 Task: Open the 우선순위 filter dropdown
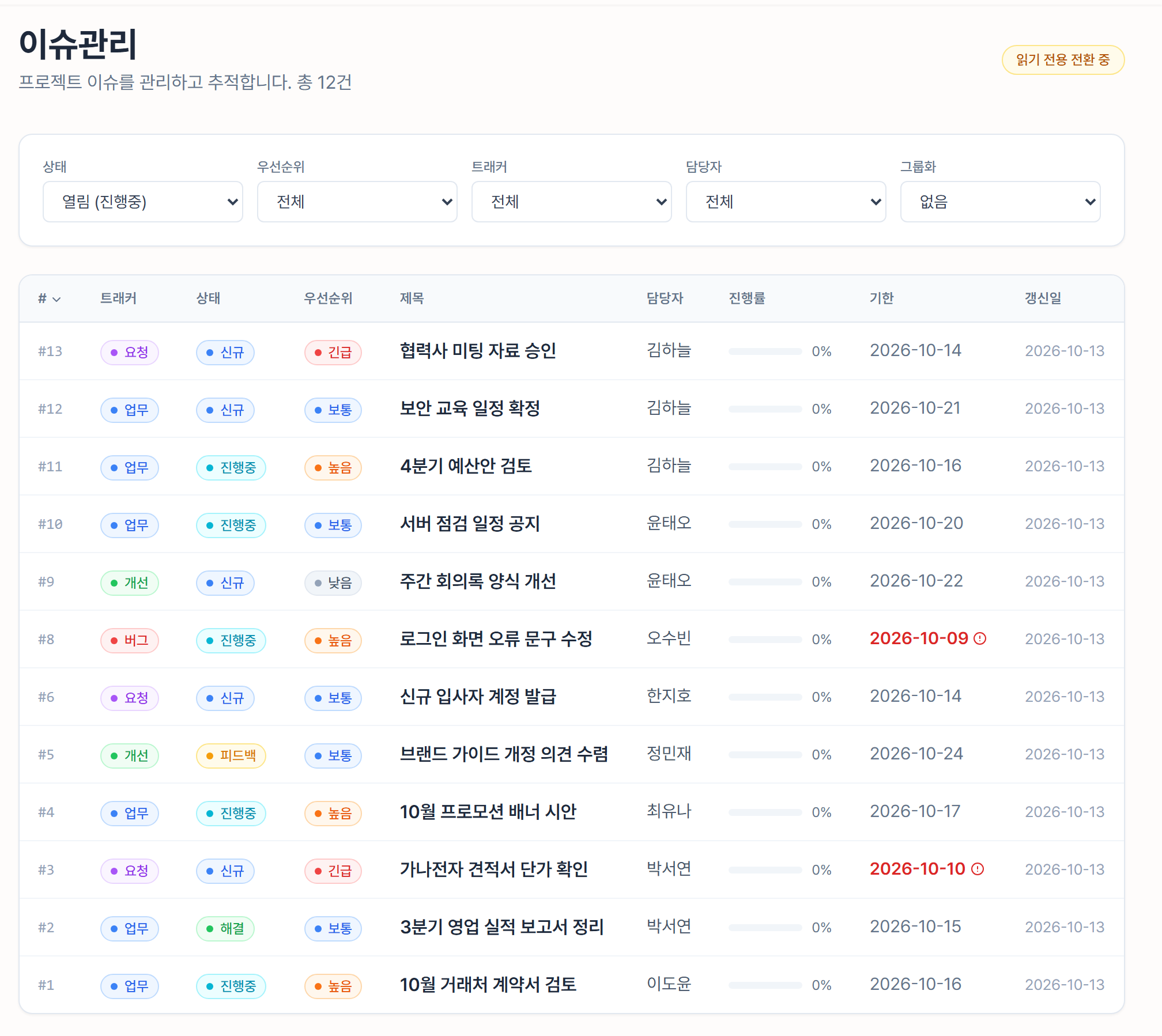[x=357, y=202]
